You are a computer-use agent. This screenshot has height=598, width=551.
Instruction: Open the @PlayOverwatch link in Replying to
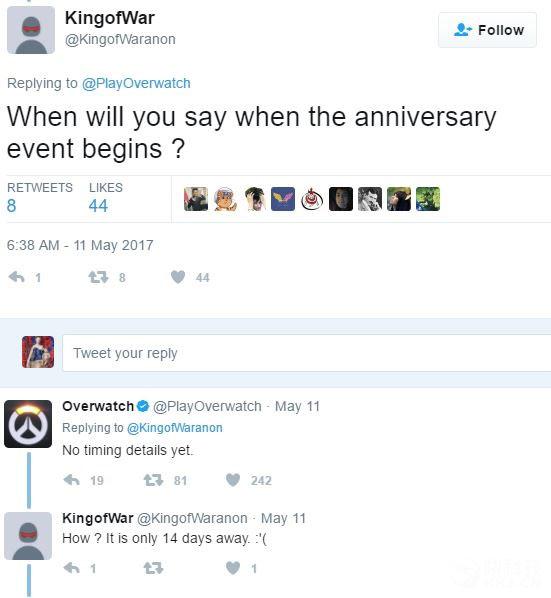click(136, 83)
